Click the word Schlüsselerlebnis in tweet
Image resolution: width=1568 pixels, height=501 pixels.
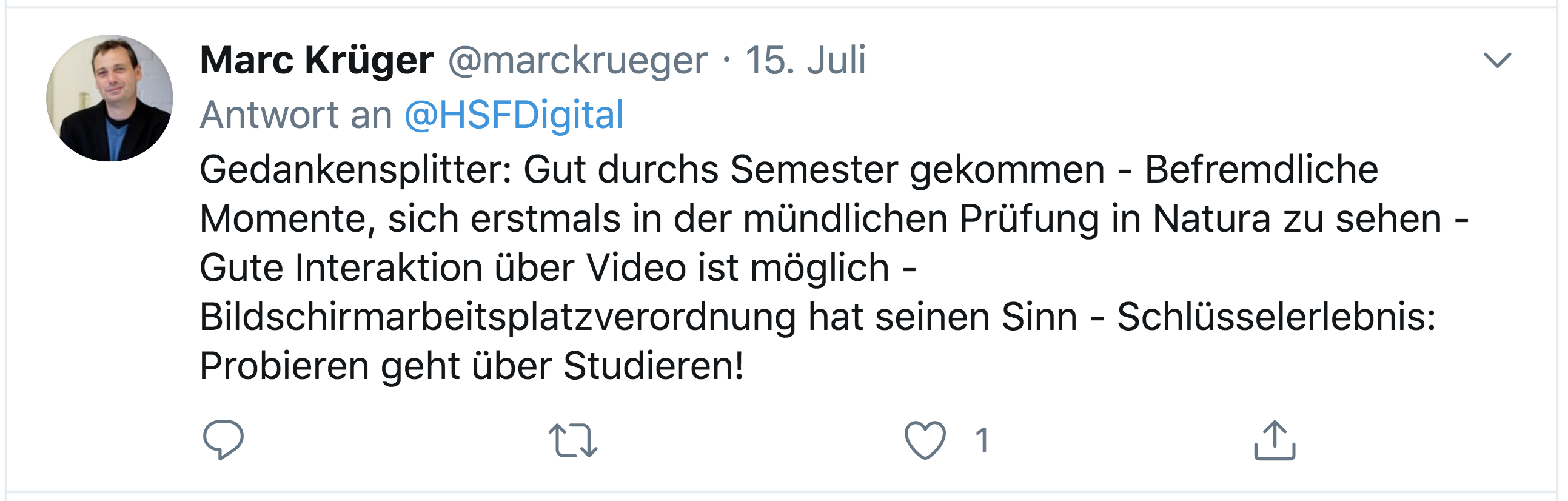coord(1276,317)
